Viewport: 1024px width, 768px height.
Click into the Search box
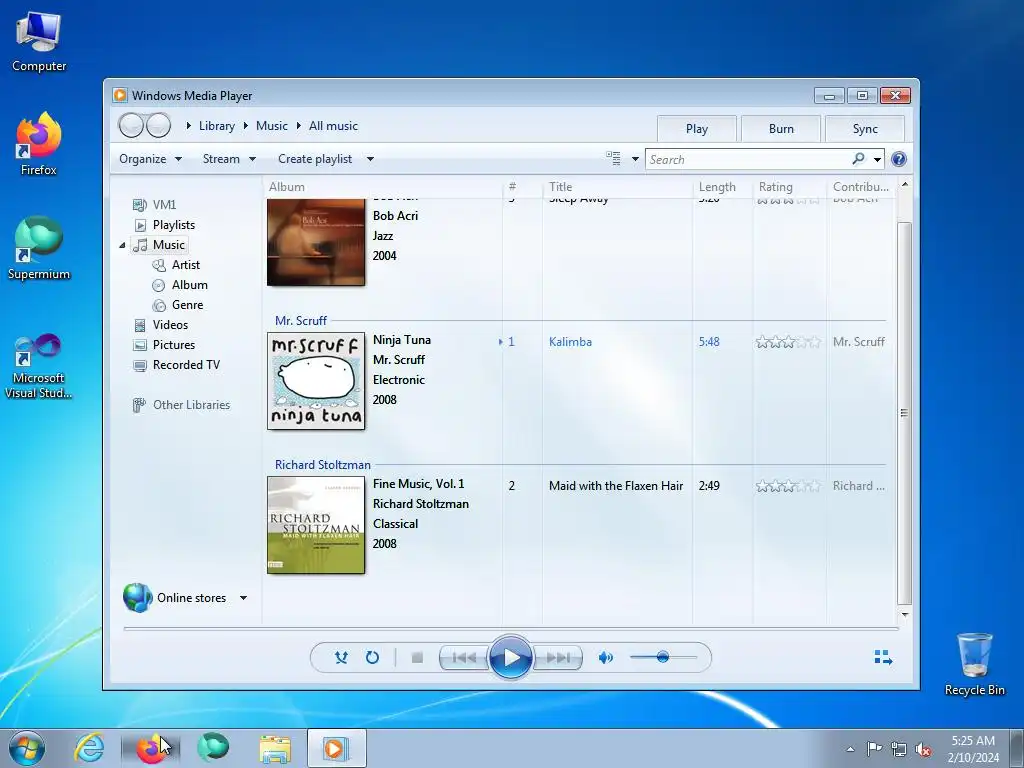coord(748,159)
